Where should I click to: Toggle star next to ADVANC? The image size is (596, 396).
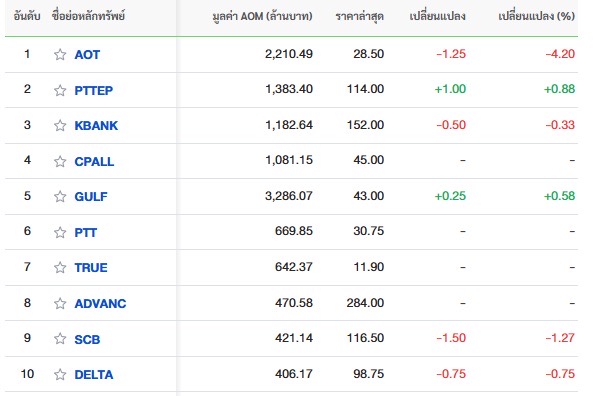coord(60,303)
